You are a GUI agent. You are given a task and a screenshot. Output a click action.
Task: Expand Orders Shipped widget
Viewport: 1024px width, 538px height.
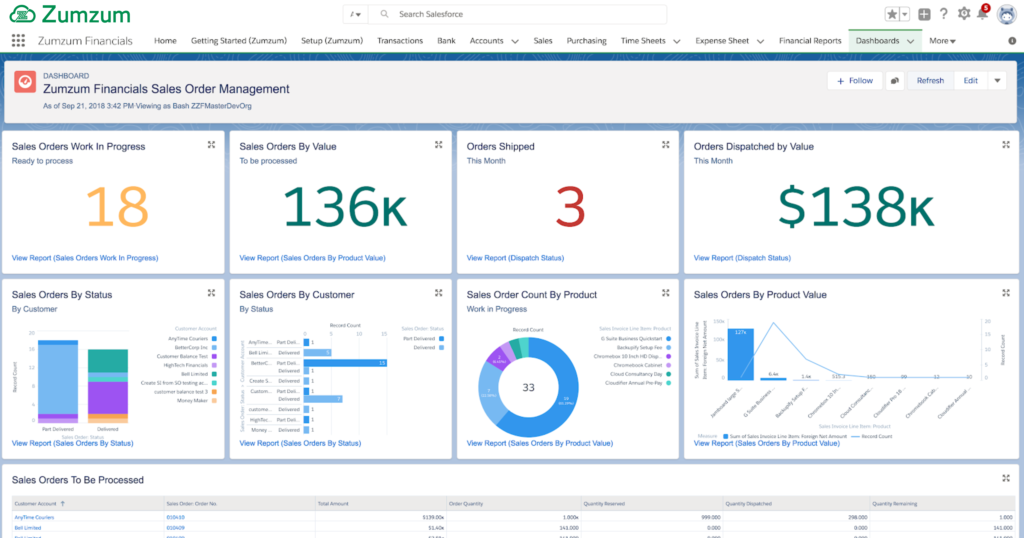pyautogui.click(x=665, y=145)
